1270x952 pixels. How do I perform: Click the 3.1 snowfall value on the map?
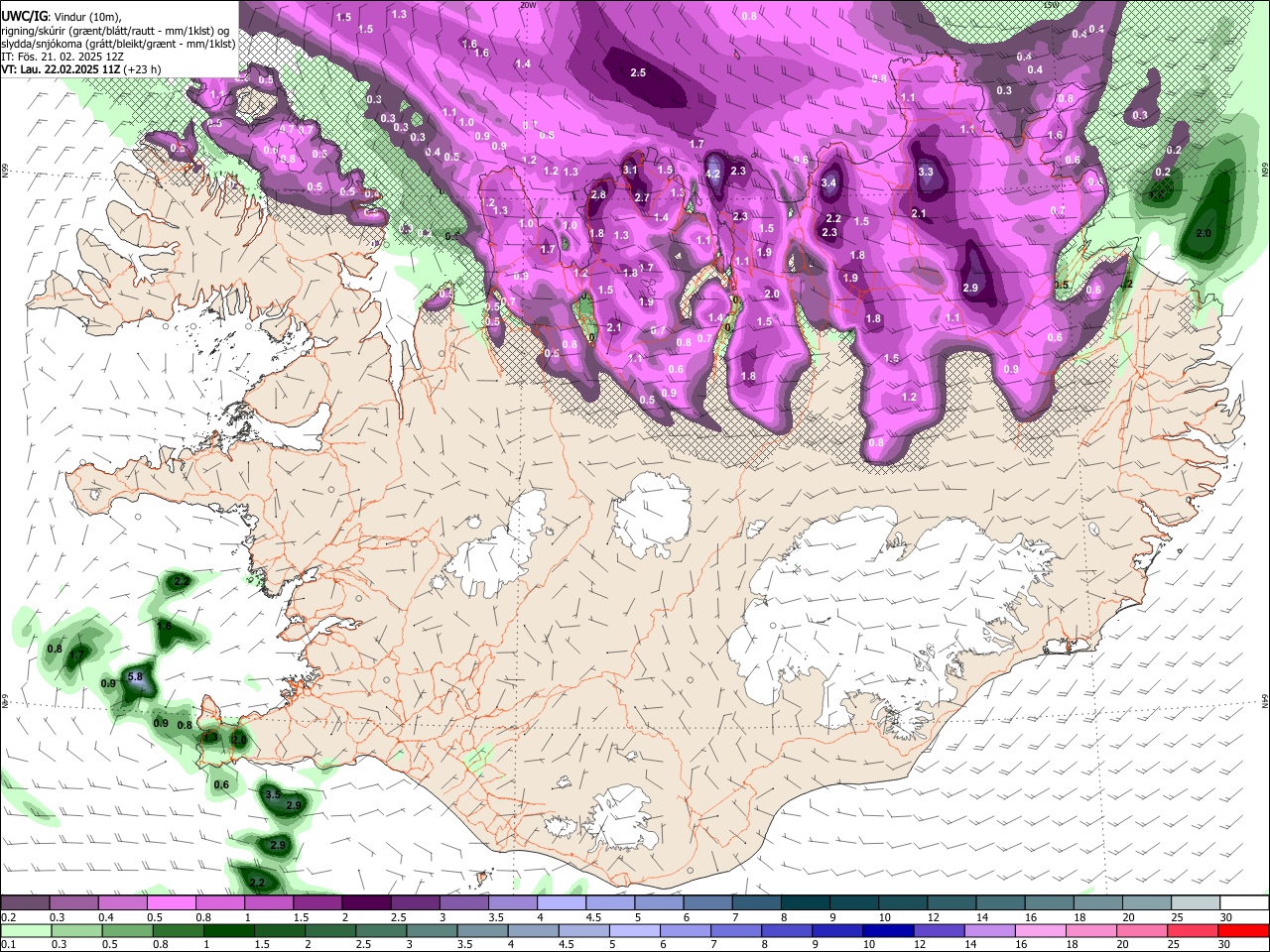click(630, 170)
